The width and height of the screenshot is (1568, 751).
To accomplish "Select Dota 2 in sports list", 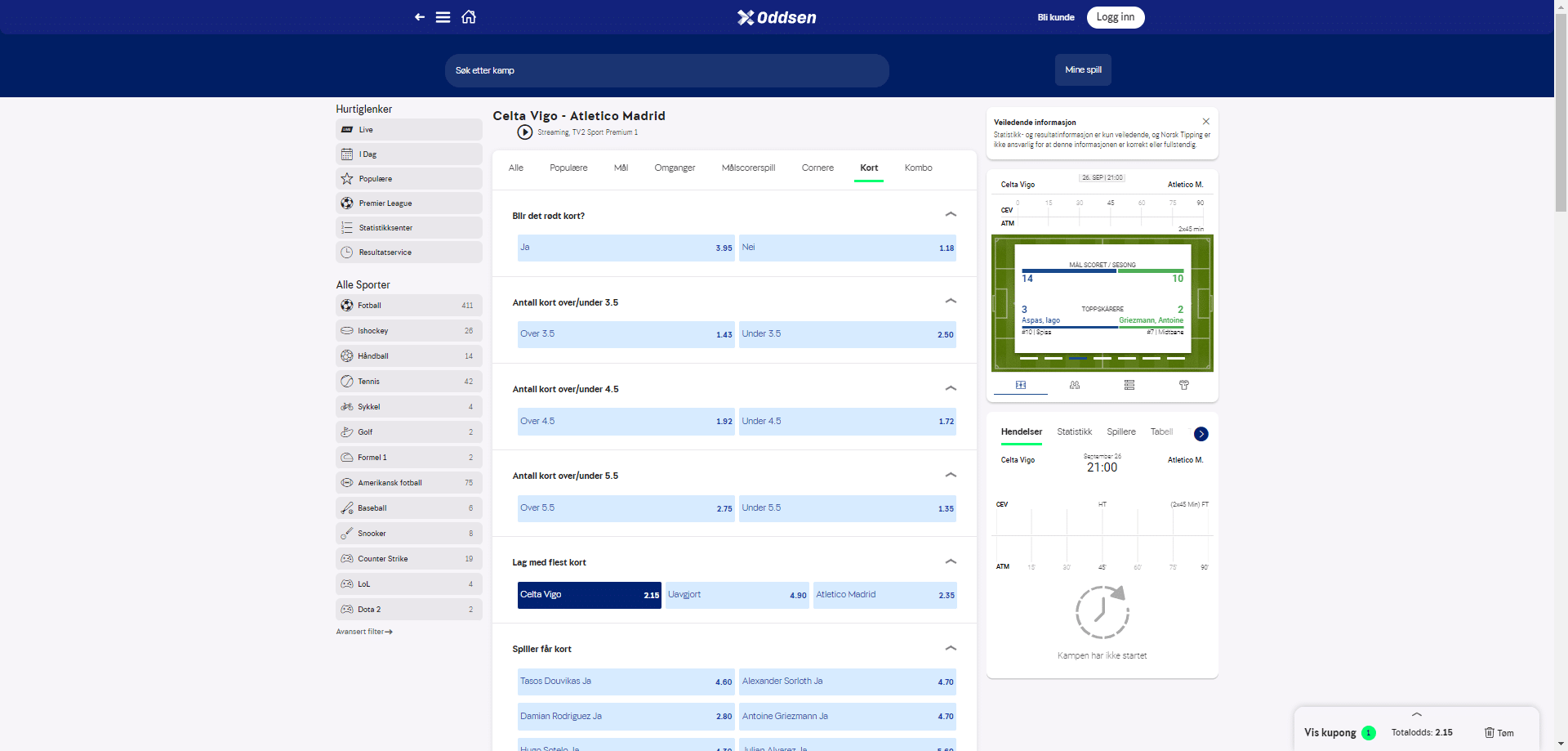I will tap(409, 610).
